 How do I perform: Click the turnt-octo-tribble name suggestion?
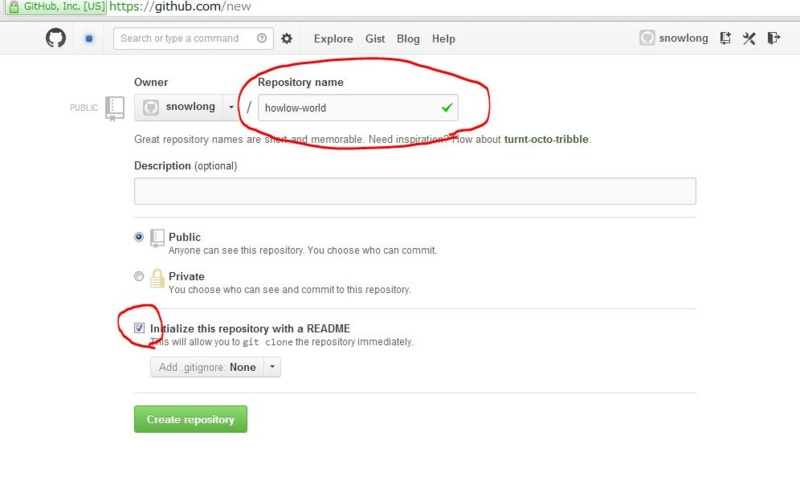pyautogui.click(x=546, y=139)
